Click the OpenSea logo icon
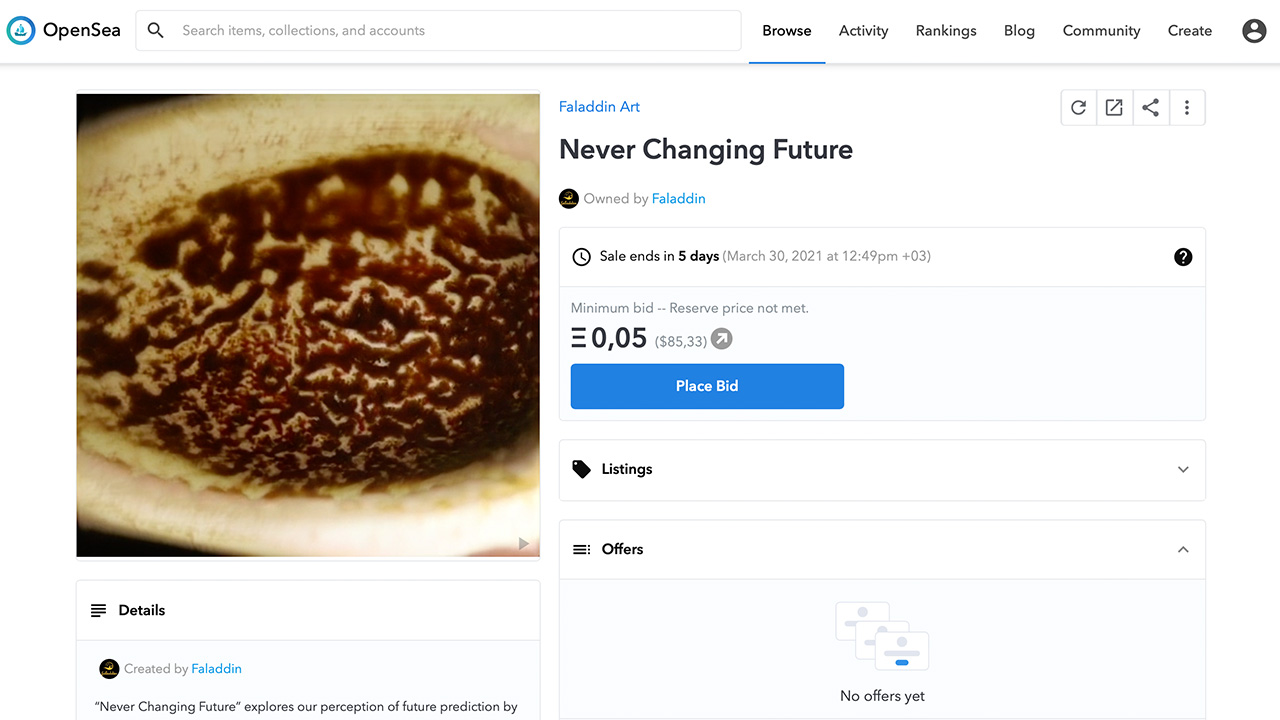The image size is (1280, 720). pyautogui.click(x=21, y=31)
